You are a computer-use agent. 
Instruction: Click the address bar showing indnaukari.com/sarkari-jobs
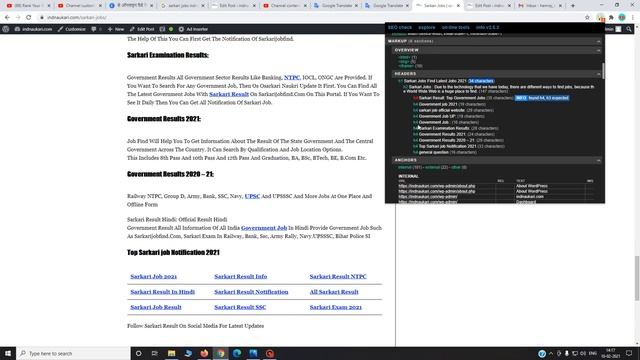point(310,18)
